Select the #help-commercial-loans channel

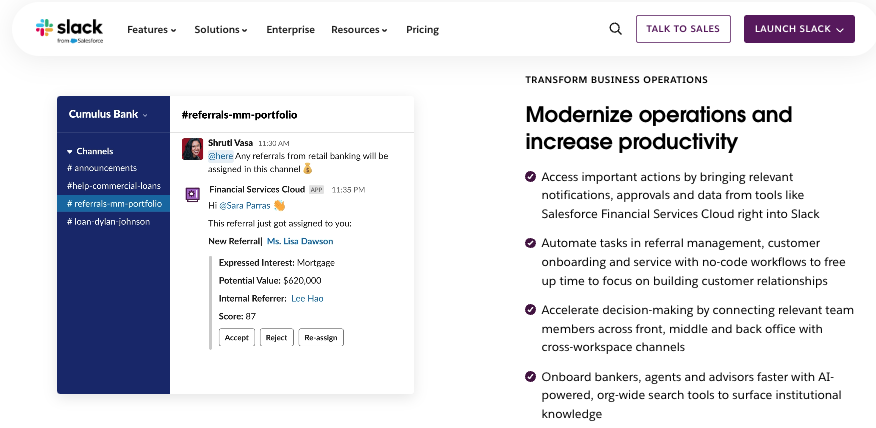(x=113, y=186)
